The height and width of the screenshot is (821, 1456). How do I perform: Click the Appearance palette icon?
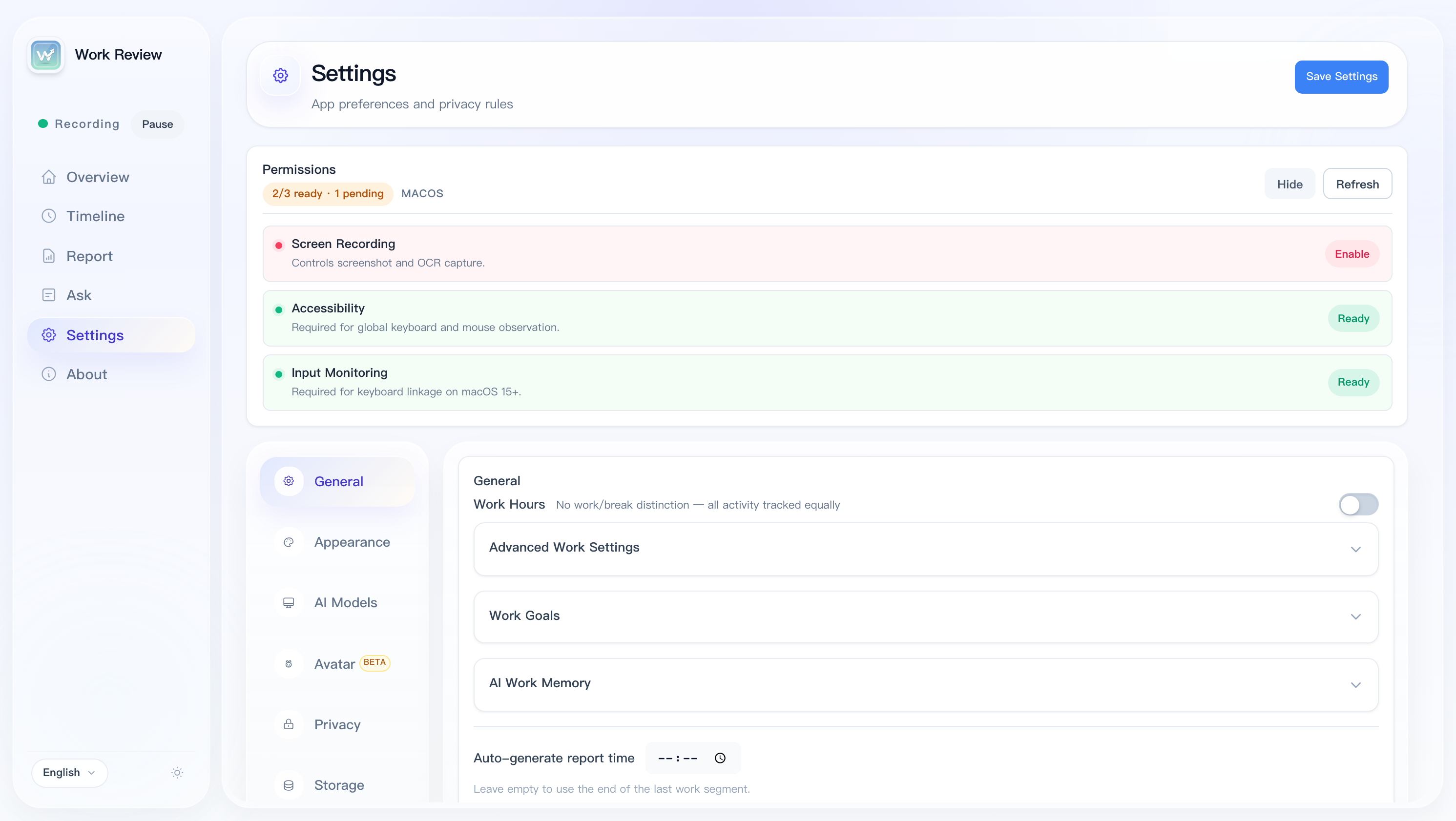pos(289,542)
